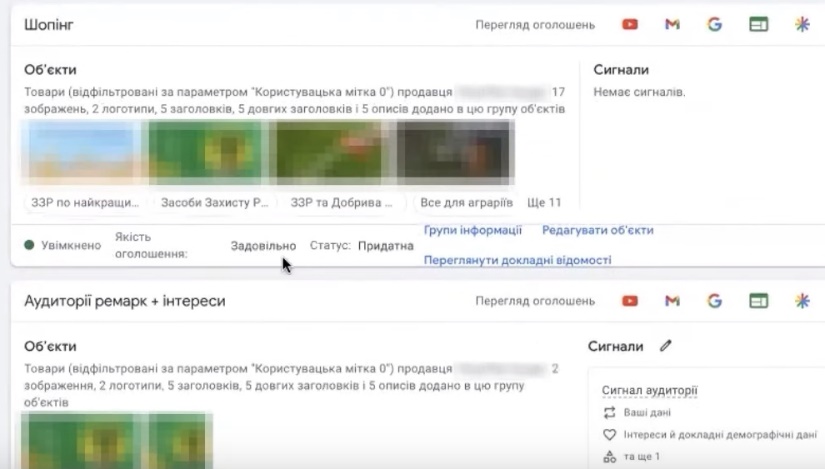Expand remaining assets via Ще 11

[x=544, y=202]
